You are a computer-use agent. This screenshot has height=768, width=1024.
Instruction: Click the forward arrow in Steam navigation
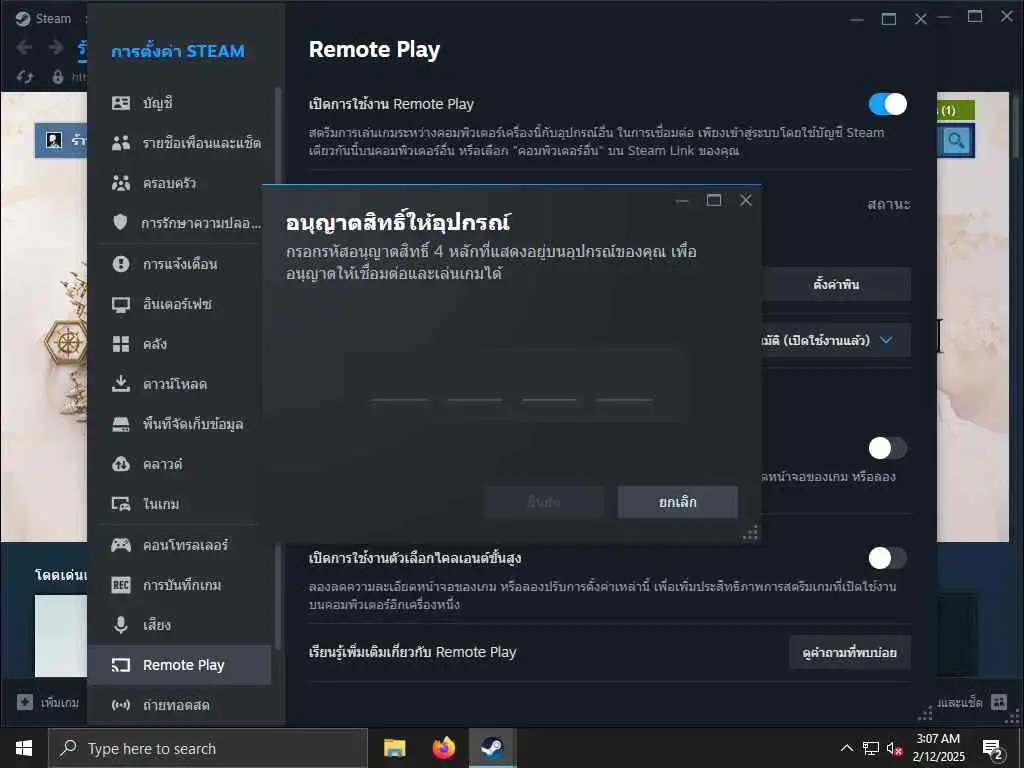point(56,48)
